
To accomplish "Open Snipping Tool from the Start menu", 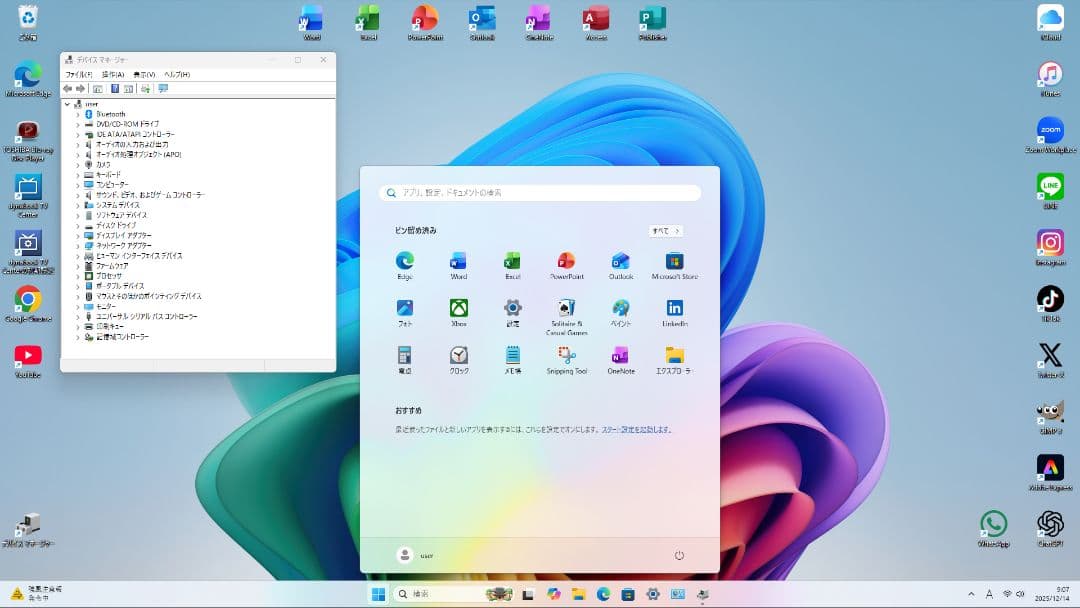I will pyautogui.click(x=567, y=359).
